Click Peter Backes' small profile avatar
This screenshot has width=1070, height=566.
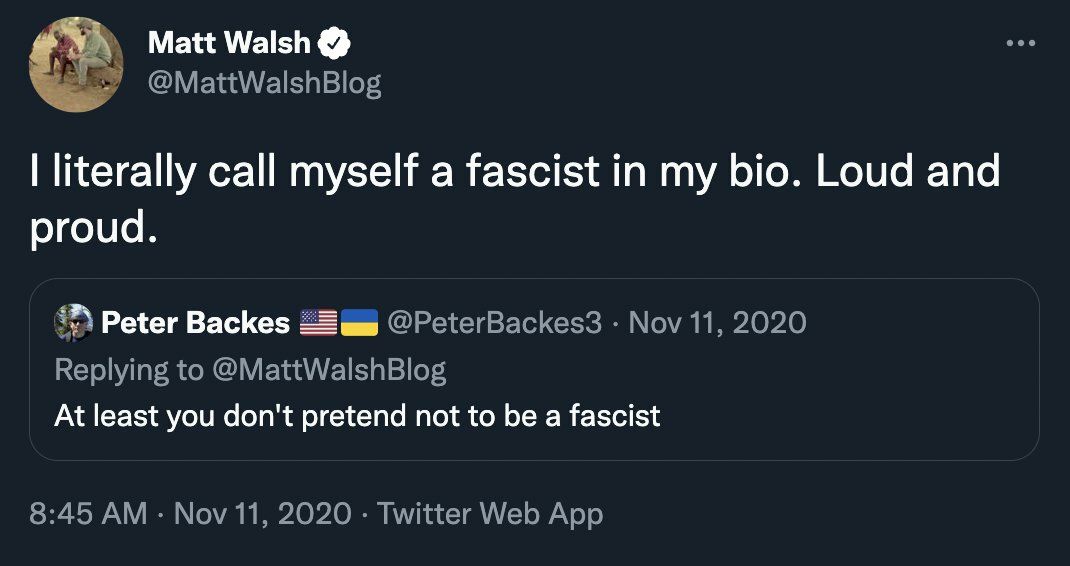(x=74, y=322)
